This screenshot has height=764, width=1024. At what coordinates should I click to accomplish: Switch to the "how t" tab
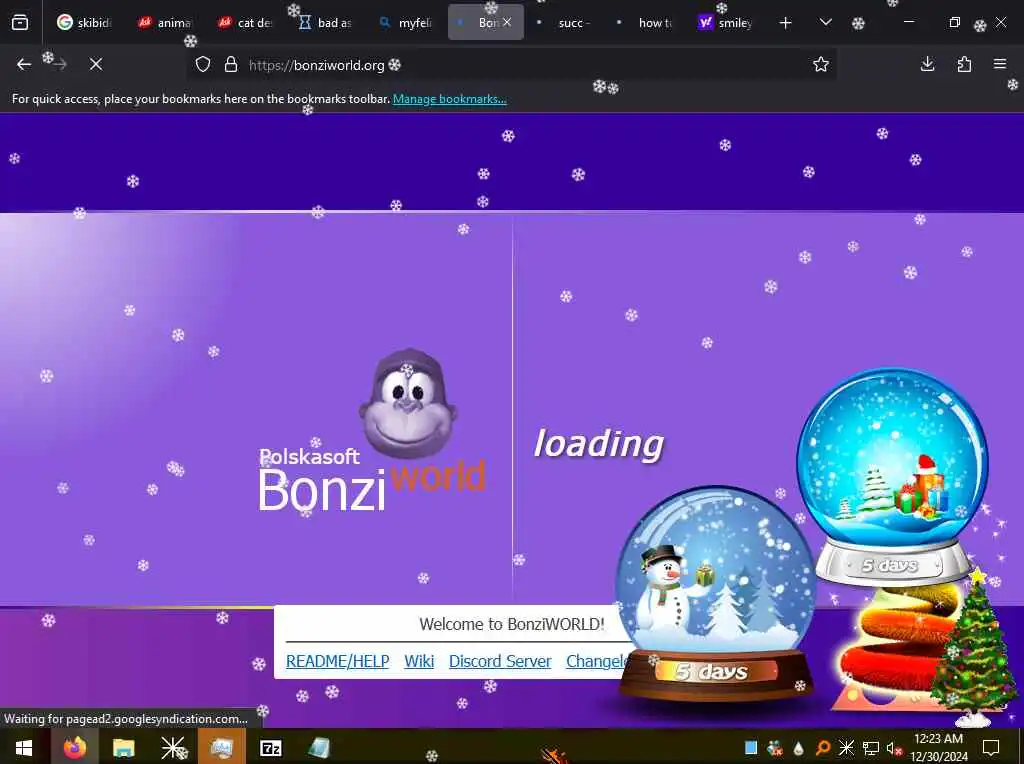pyautogui.click(x=646, y=23)
